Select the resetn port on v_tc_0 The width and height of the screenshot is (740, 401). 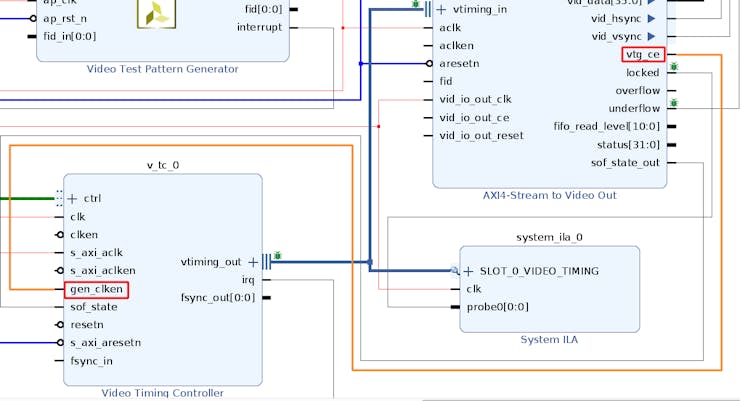coord(87,325)
